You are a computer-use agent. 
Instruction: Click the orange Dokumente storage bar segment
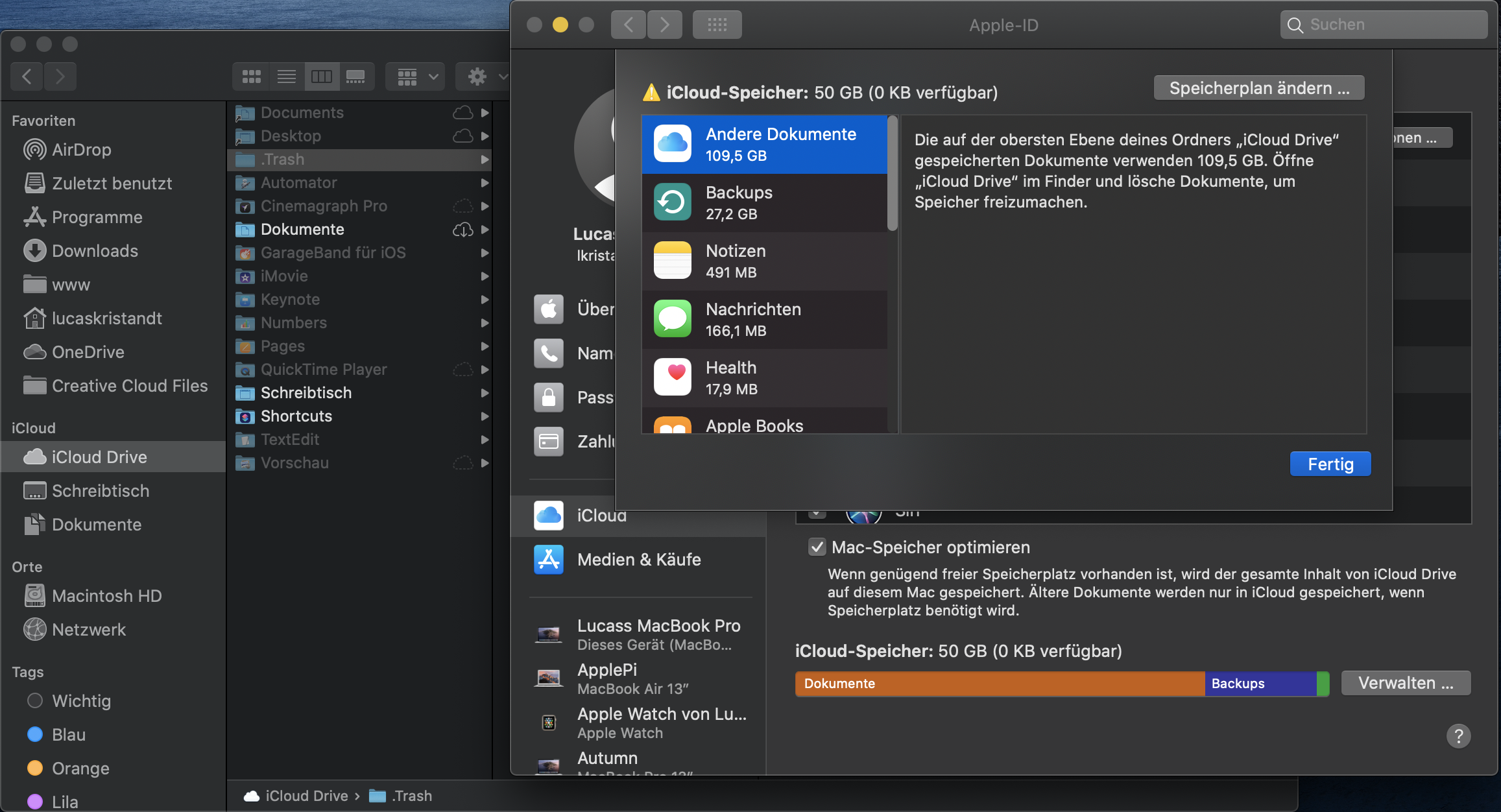tap(999, 684)
